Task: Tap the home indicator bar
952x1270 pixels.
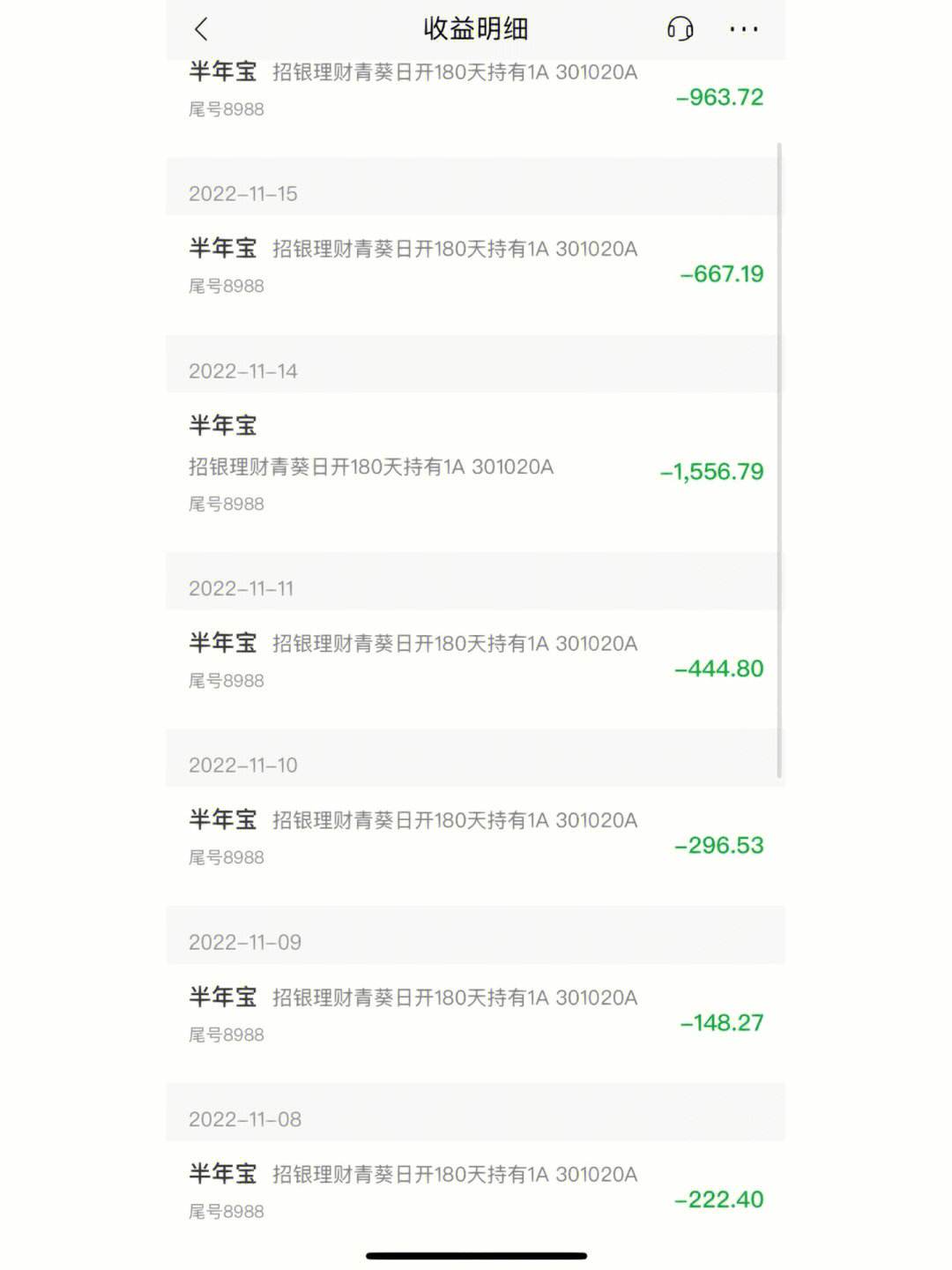Action: [x=476, y=1256]
